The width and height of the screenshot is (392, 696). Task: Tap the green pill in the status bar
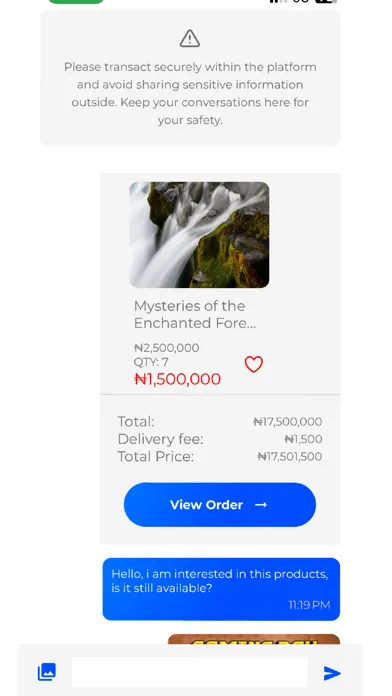point(76,2)
